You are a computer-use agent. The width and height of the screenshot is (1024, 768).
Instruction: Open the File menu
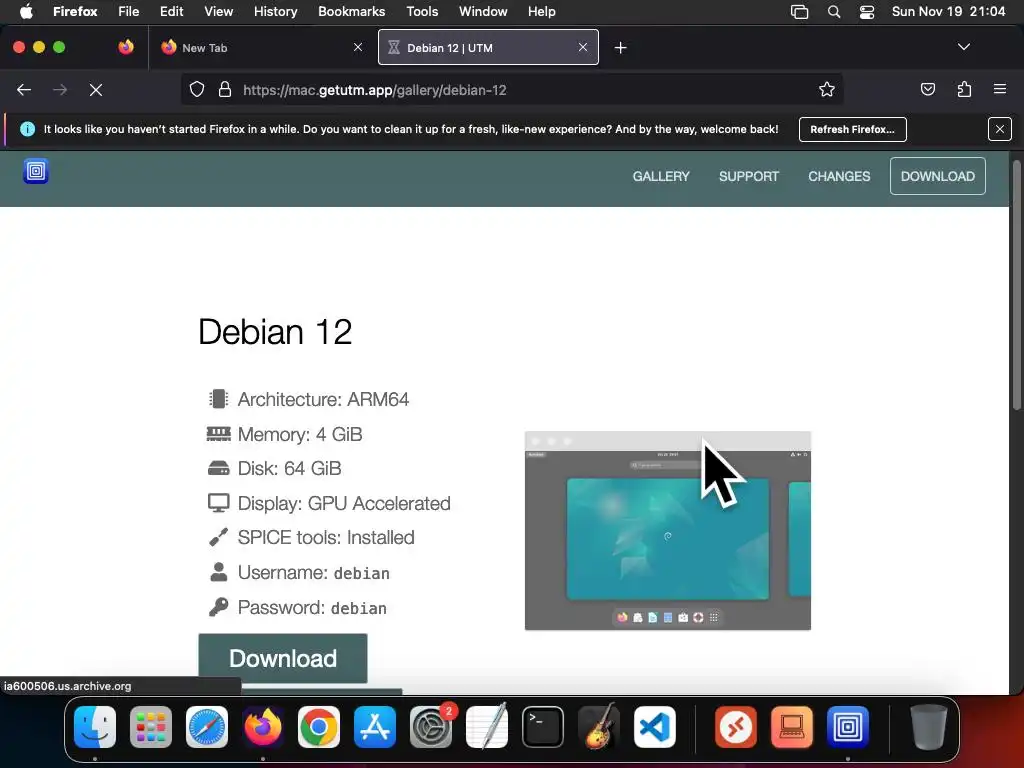click(129, 11)
